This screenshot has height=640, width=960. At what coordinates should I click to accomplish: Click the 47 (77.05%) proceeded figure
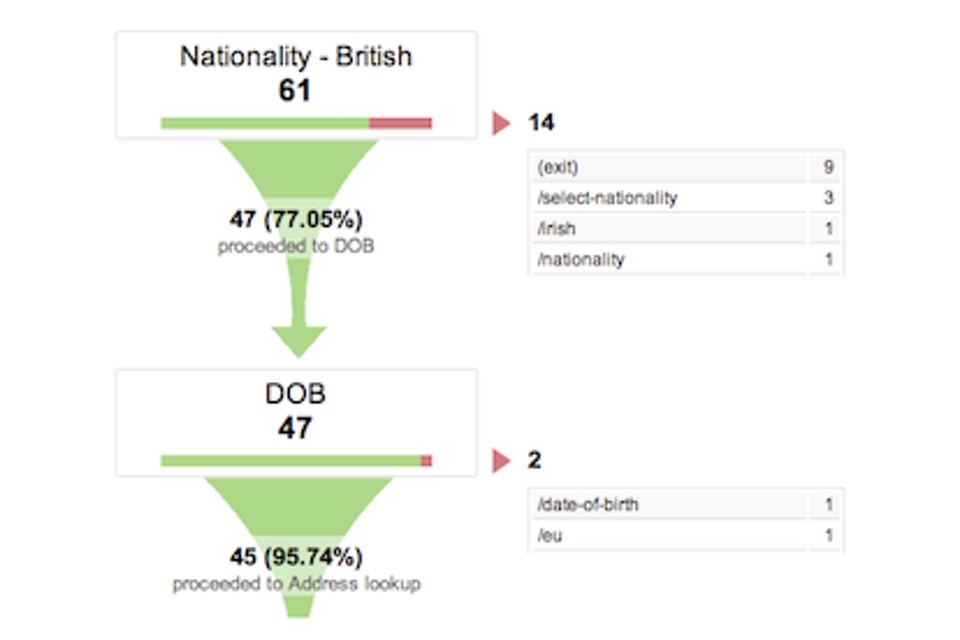click(296, 219)
